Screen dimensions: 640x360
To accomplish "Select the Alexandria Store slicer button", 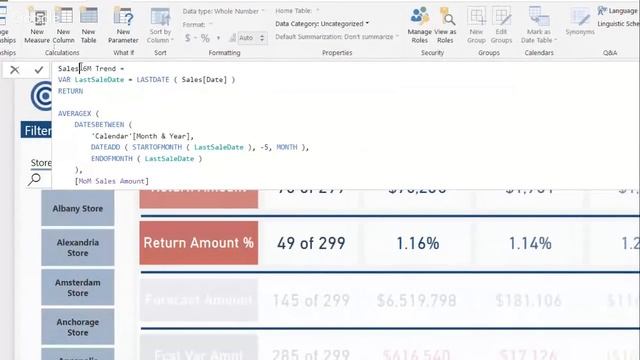I will point(78,247).
